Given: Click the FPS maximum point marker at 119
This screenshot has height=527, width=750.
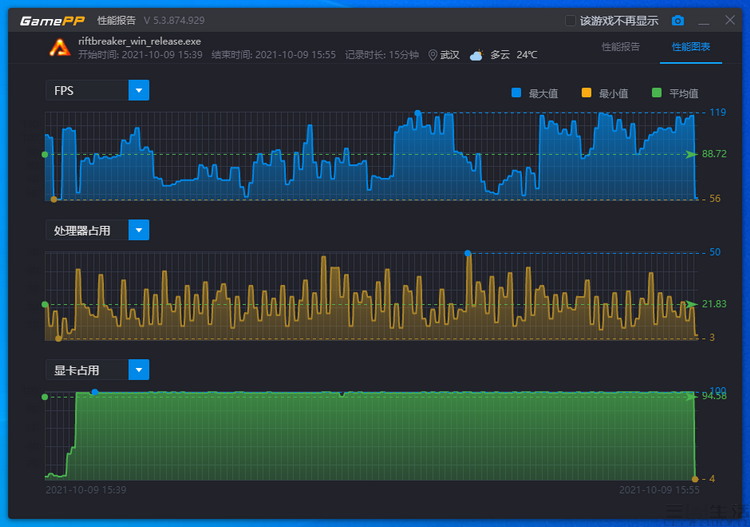Looking at the screenshot, I should point(417,113).
